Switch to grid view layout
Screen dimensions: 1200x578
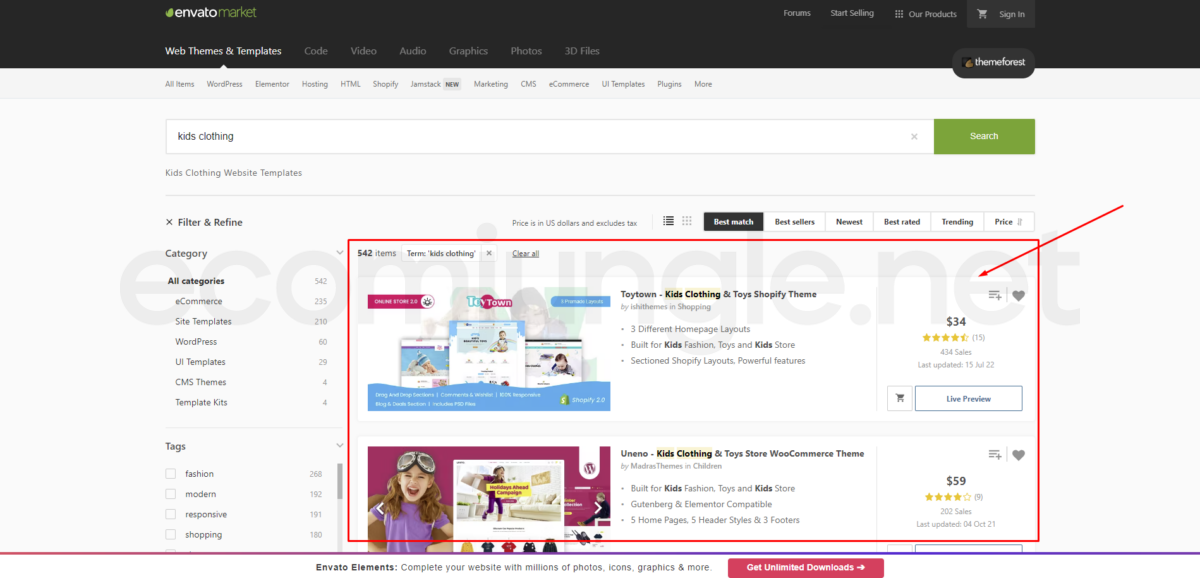click(x=686, y=221)
